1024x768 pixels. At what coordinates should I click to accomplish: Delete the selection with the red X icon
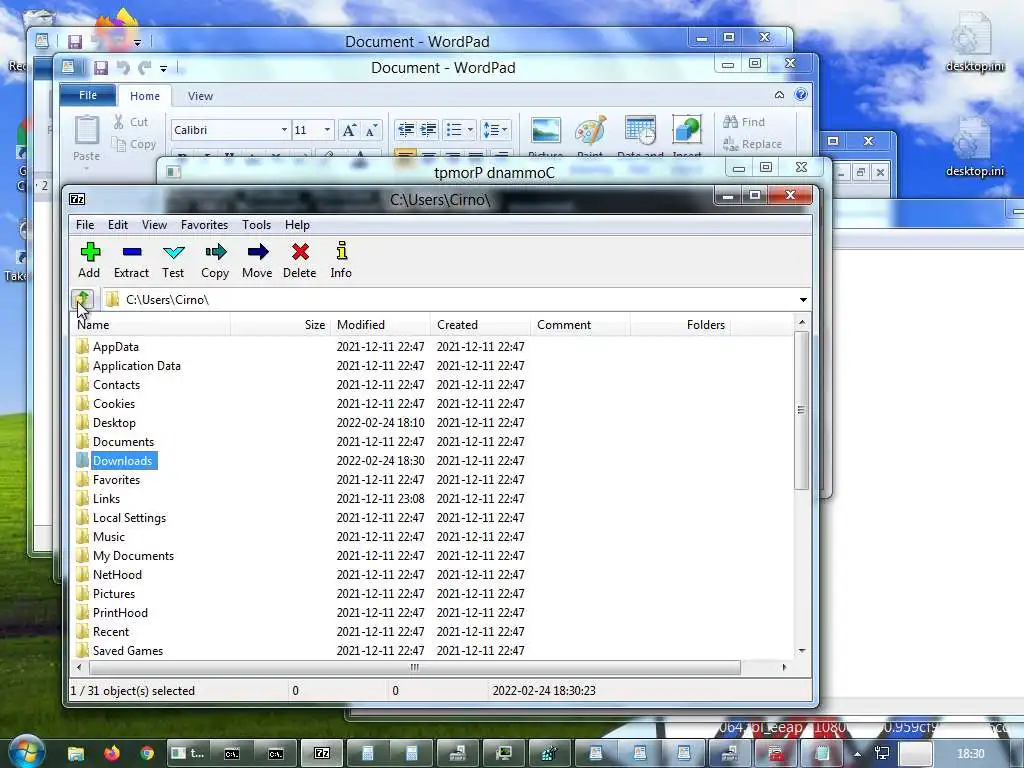point(300,260)
